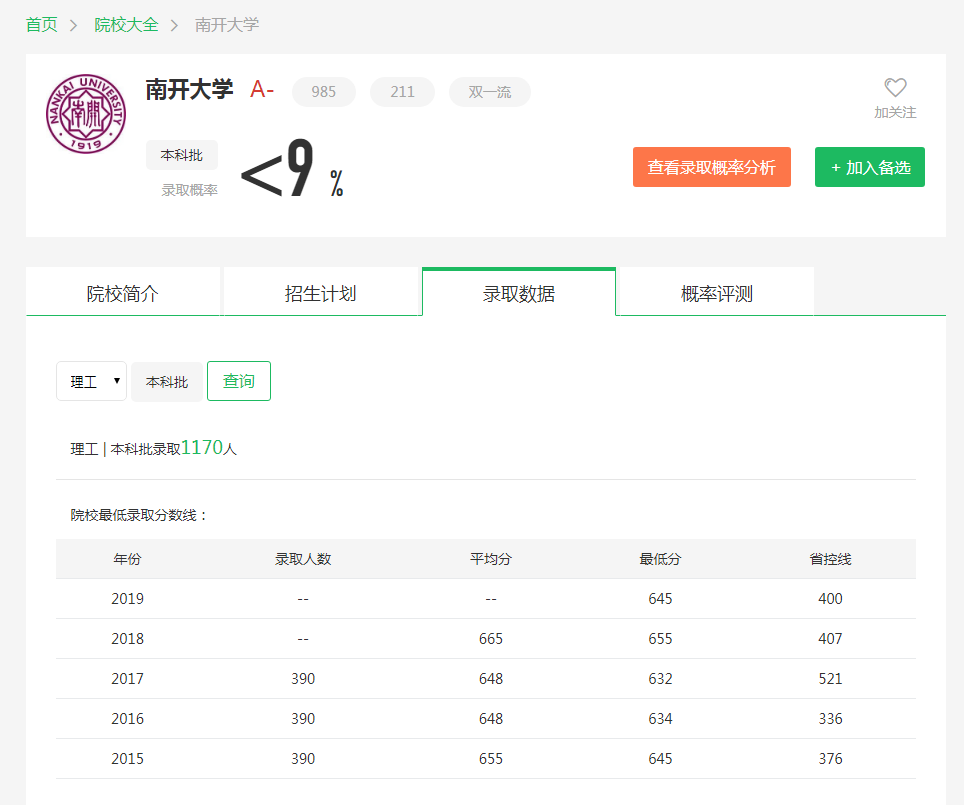Image resolution: width=964 pixels, height=805 pixels.
Task: Switch to the 院校简介 tab
Action: click(x=122, y=293)
